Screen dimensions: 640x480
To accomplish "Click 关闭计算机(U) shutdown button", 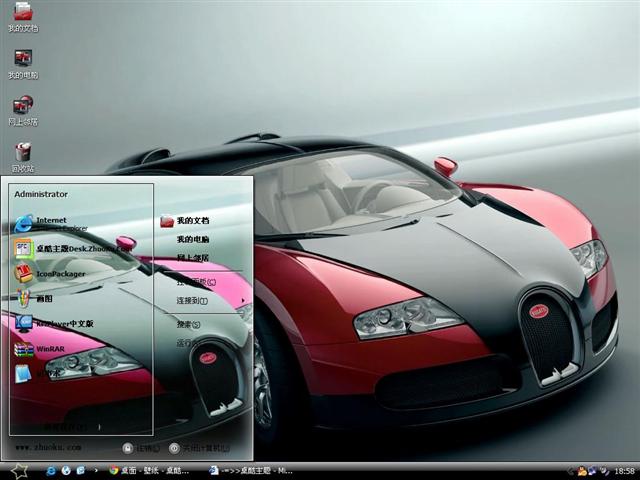I will 200,448.
